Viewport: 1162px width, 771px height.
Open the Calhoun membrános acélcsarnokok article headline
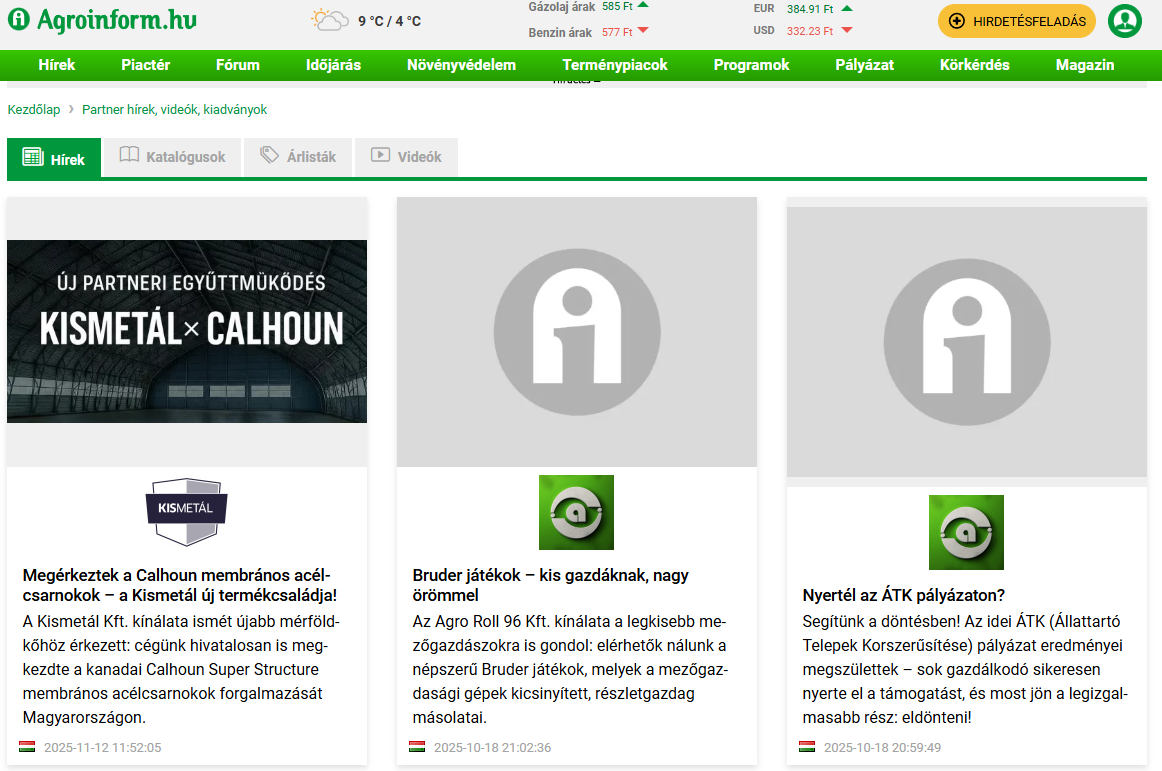(x=180, y=584)
